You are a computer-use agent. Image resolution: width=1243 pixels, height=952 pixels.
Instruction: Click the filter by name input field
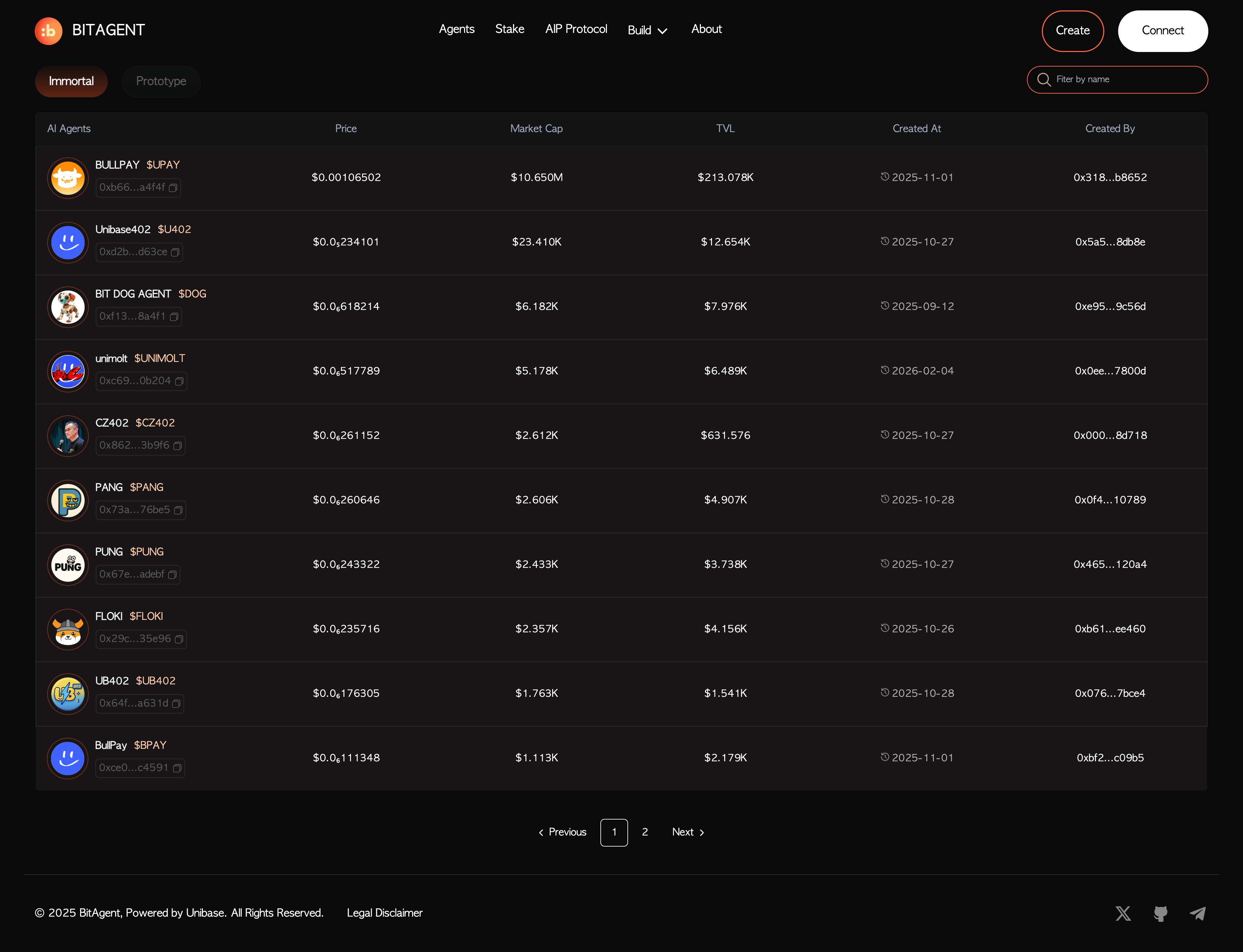pyautogui.click(x=1117, y=80)
